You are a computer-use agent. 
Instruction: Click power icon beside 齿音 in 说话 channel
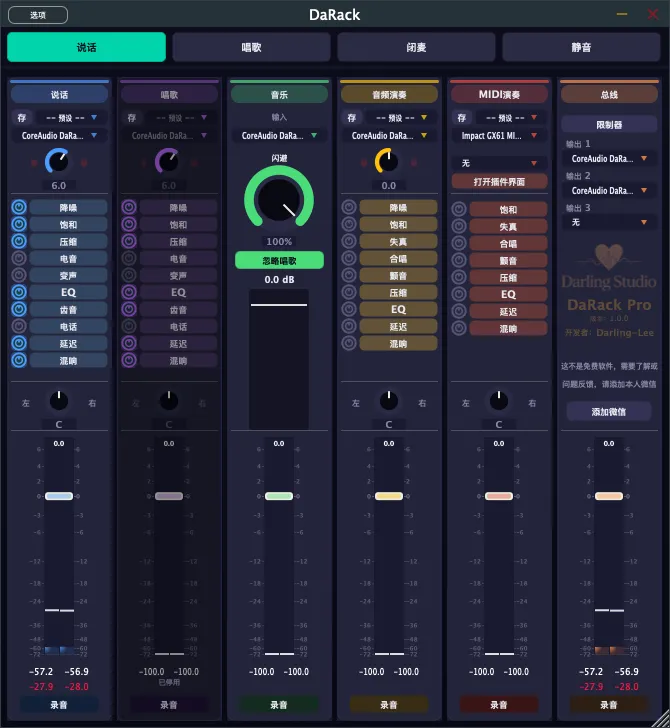coord(19,309)
